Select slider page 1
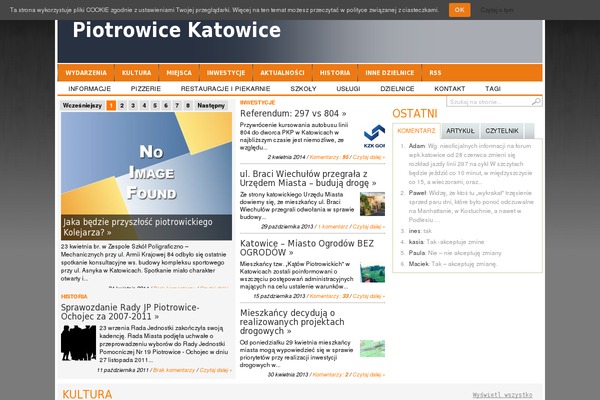Image resolution: width=600 pixels, height=400 pixels. tap(111, 105)
